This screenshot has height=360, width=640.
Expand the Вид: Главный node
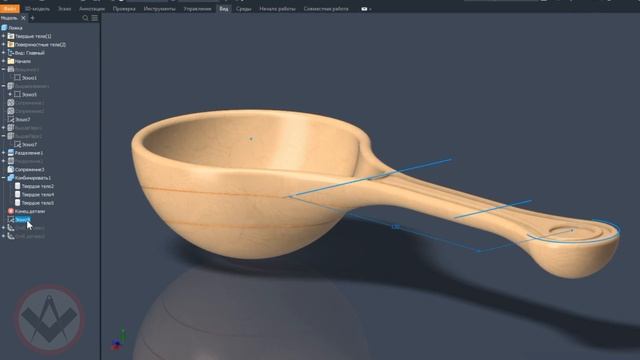click(4, 53)
